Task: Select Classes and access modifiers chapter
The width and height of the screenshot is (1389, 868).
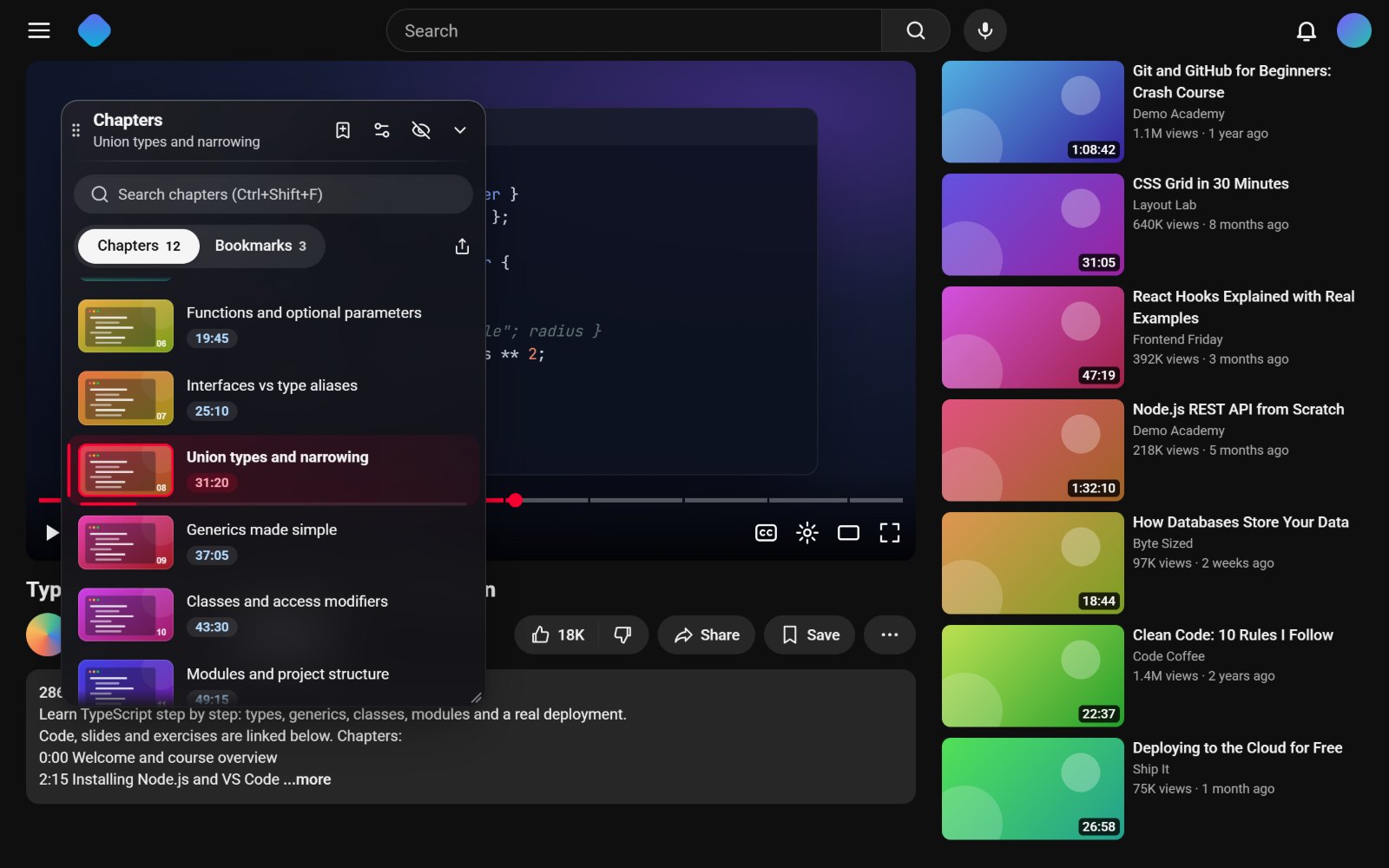Action: 273,615
